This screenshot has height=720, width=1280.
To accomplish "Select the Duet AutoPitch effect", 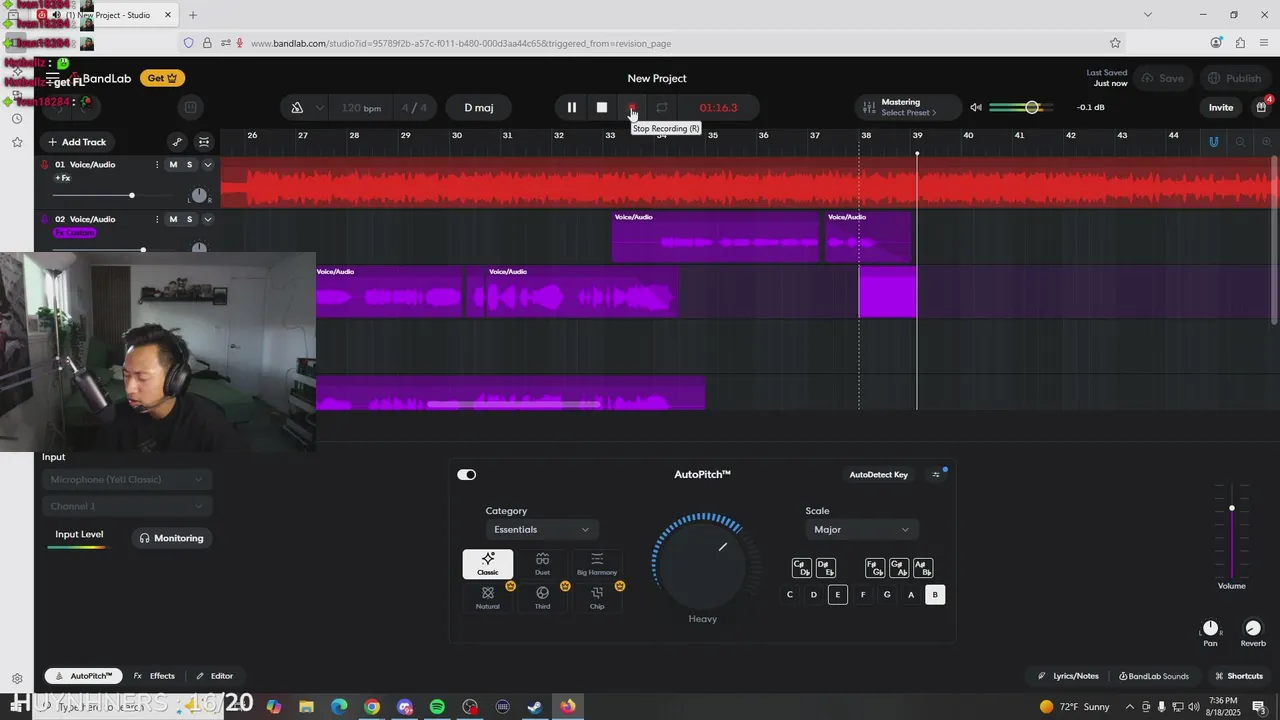I will [542, 564].
